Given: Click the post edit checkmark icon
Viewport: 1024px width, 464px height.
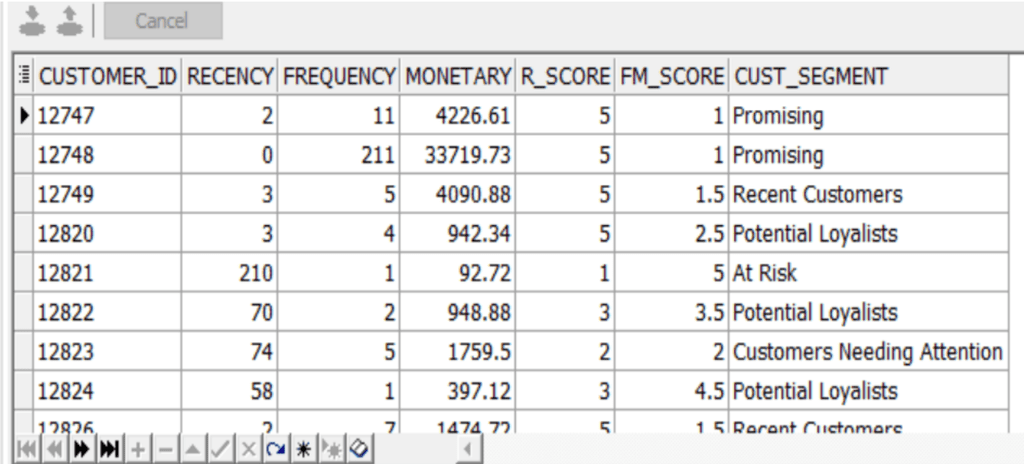Looking at the screenshot, I should click(221, 449).
